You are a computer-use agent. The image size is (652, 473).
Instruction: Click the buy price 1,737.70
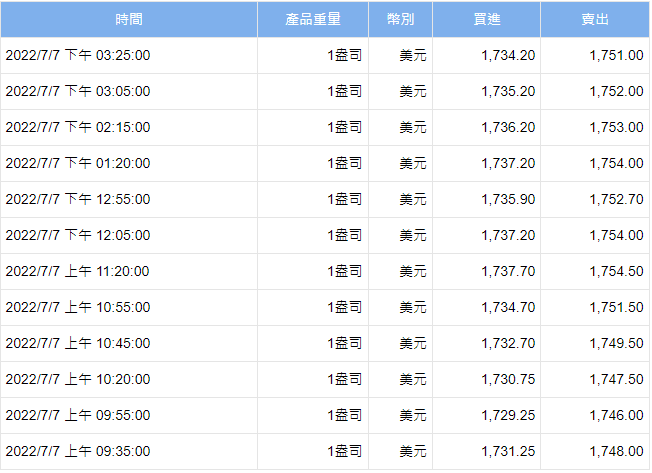pos(508,271)
